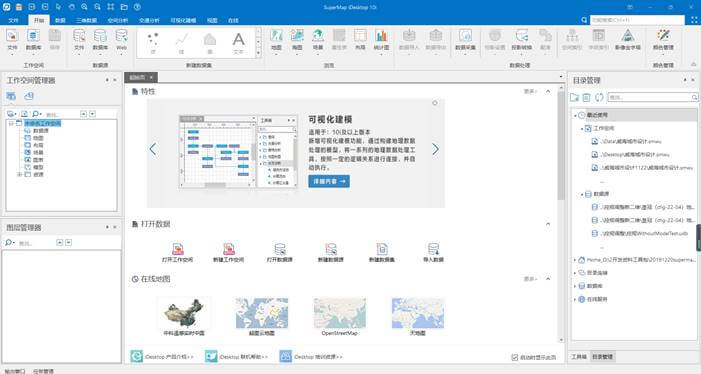Select 数据源 node in workspace tree
Viewport: 701px width, 374px height.
click(37, 130)
